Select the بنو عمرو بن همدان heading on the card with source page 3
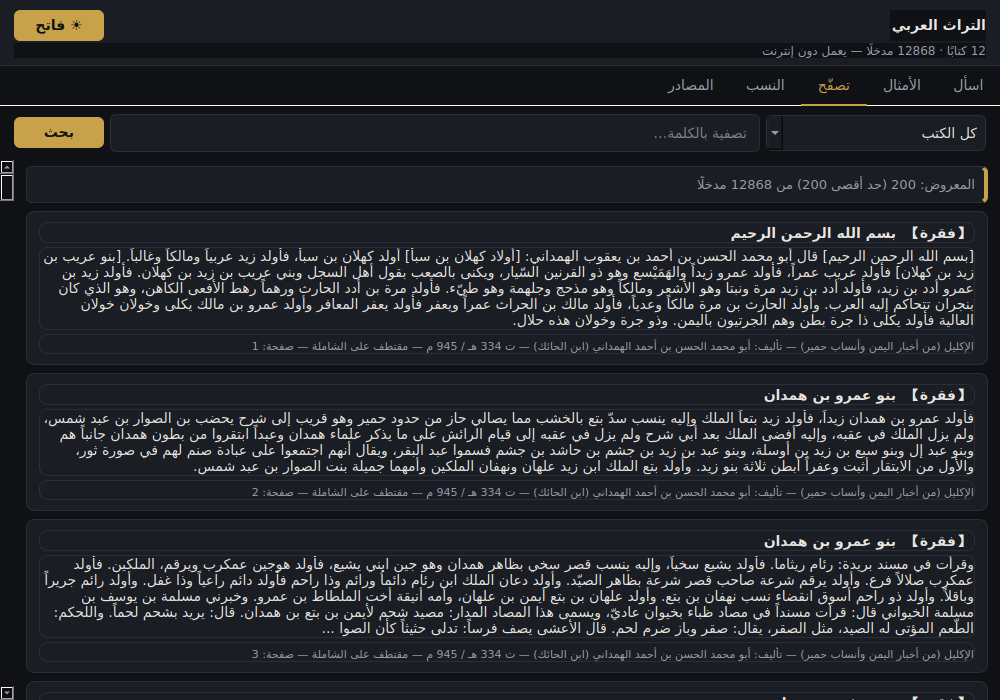Image resolution: width=1000 pixels, height=700 pixels. click(830, 542)
